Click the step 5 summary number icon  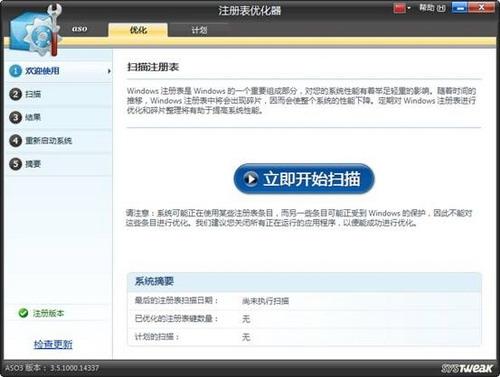coord(15,164)
